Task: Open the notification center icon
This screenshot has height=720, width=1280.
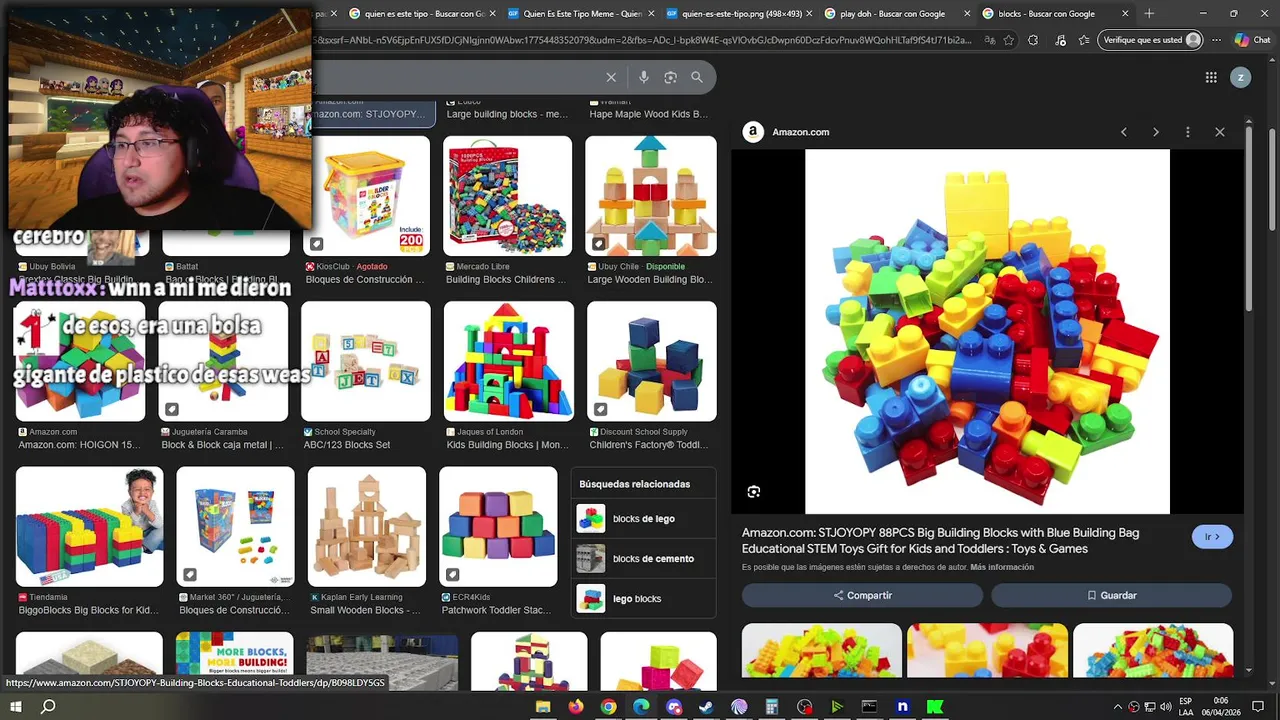Action: click(x=1258, y=707)
